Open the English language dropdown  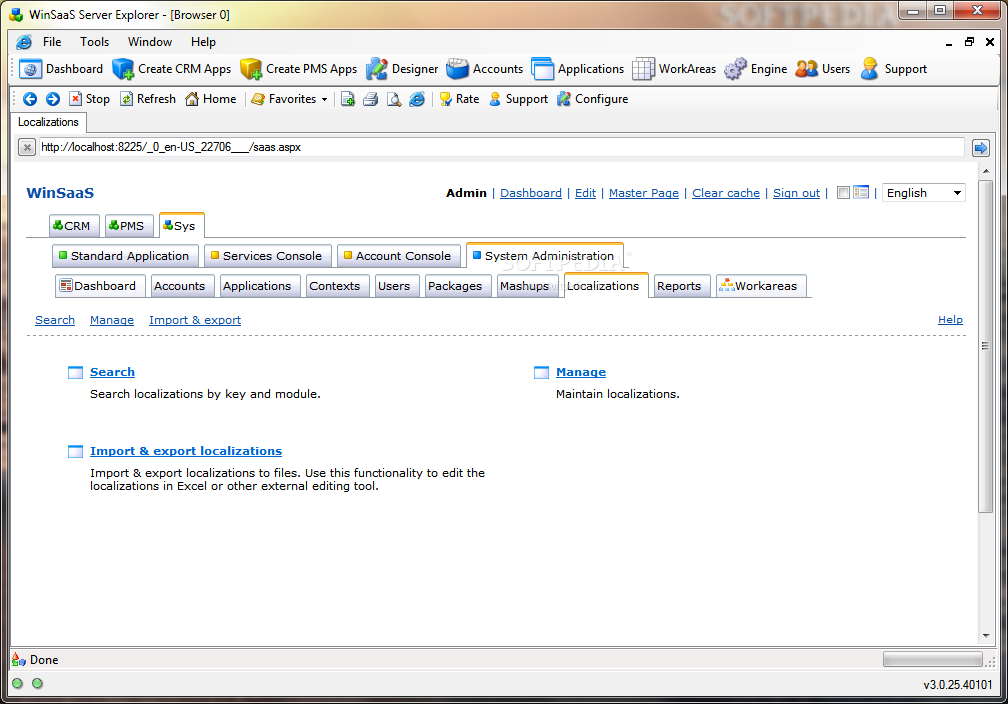point(924,193)
